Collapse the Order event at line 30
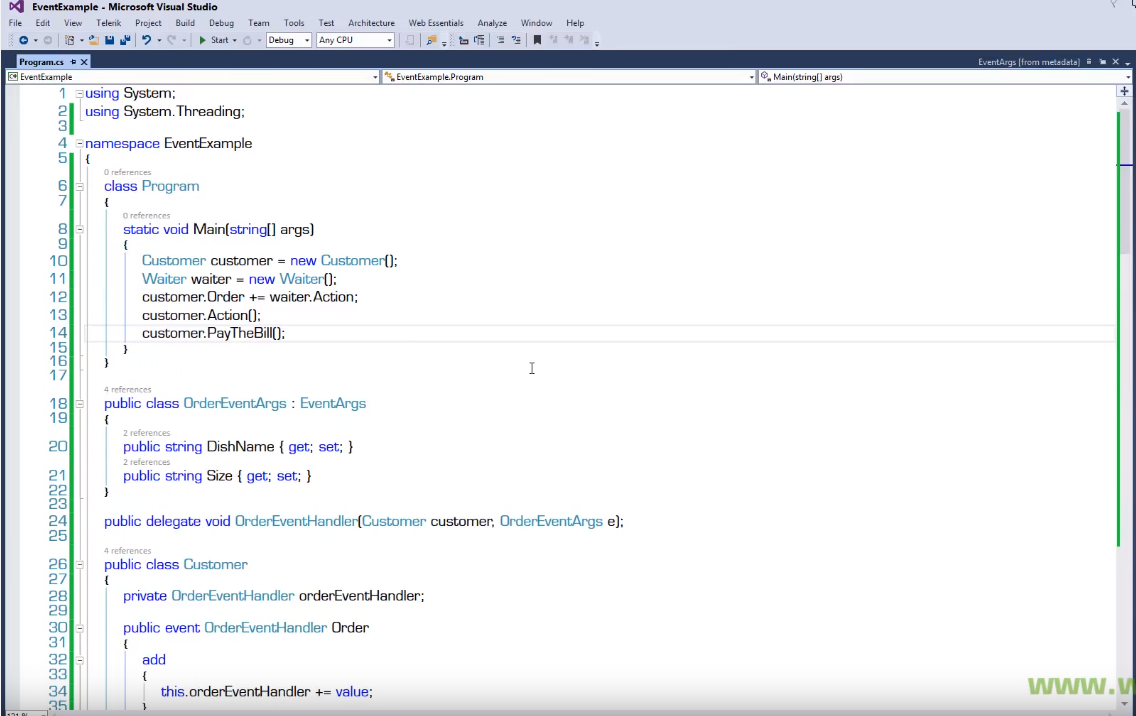The width and height of the screenshot is (1136, 716). pyautogui.click(x=80, y=628)
